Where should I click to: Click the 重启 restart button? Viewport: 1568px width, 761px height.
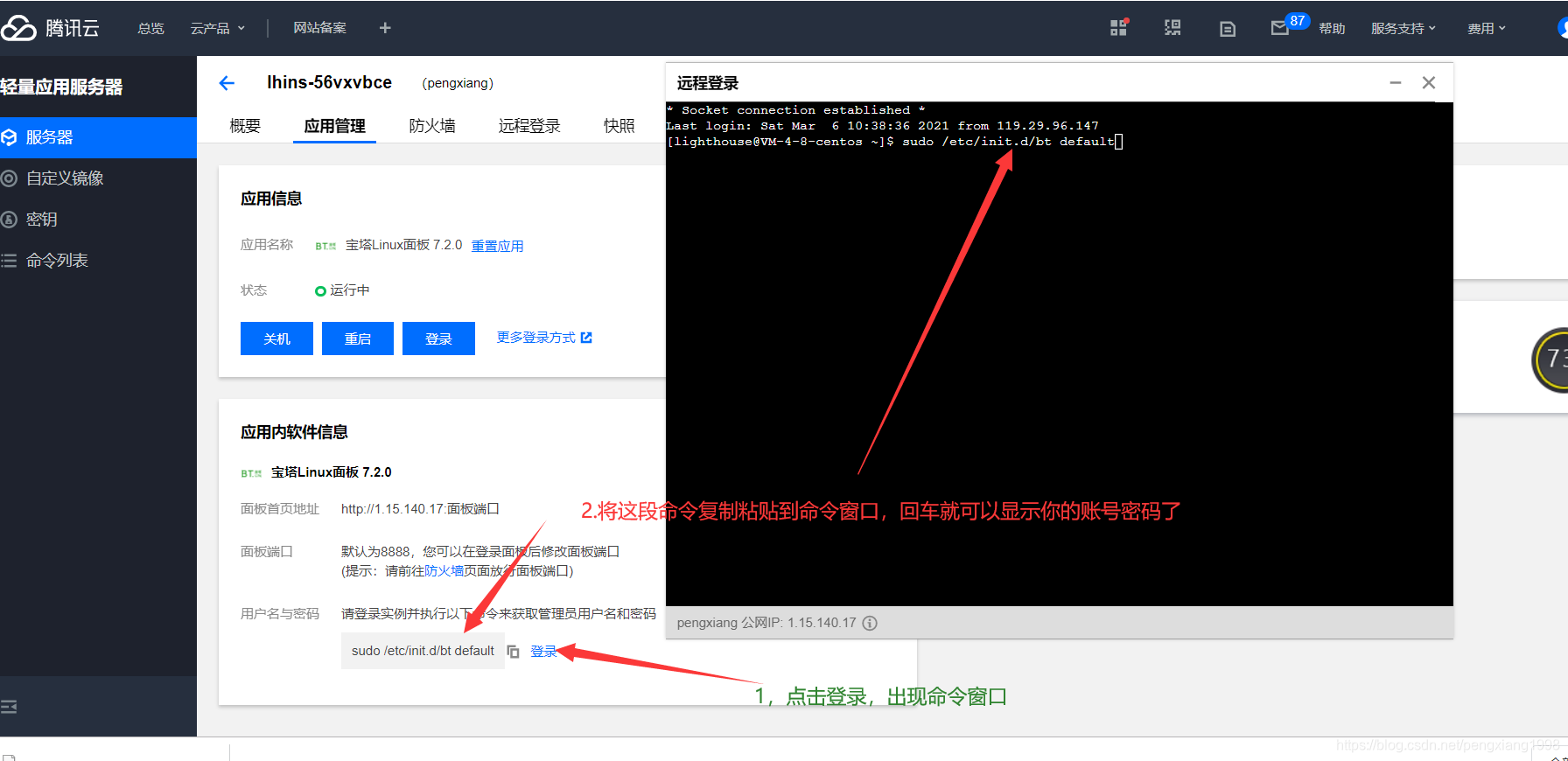pyautogui.click(x=357, y=339)
